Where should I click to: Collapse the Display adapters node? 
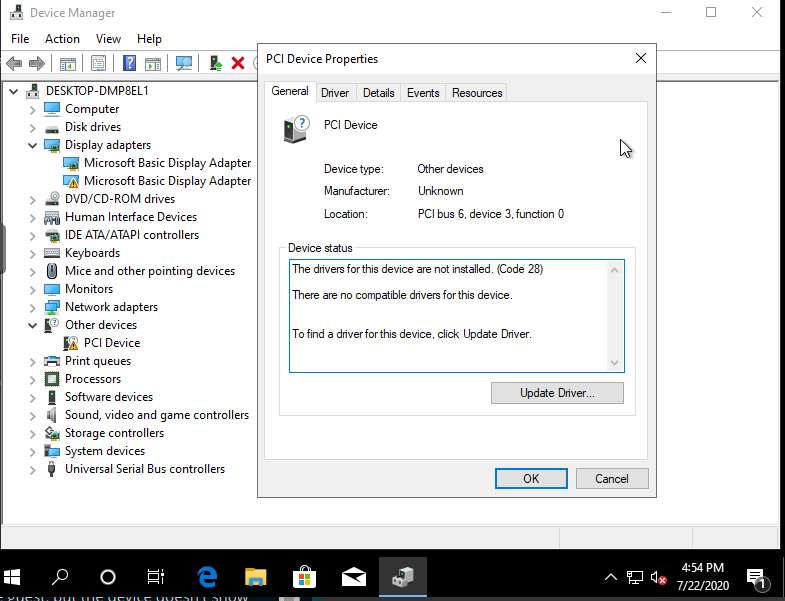[33, 146]
